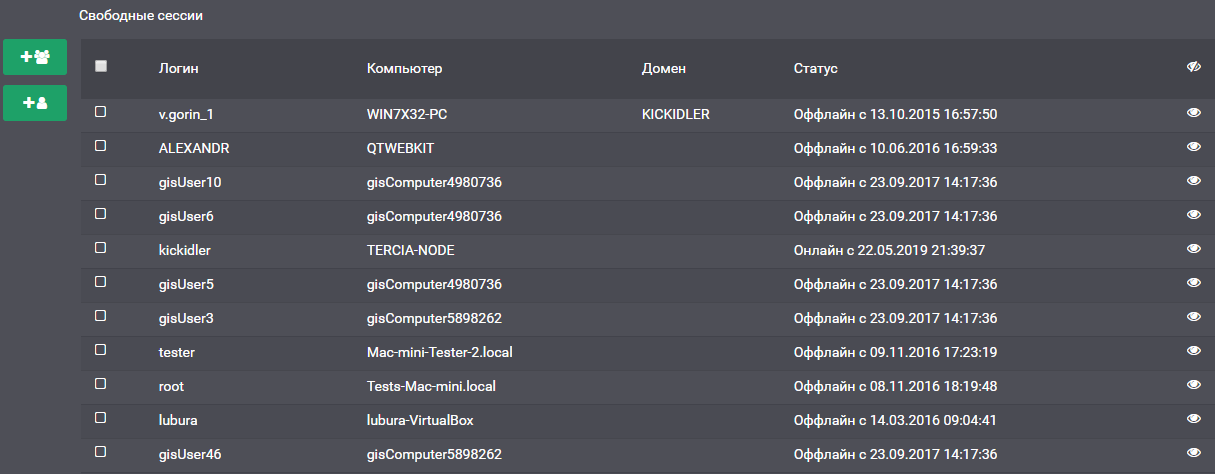This screenshot has width=1215, height=474.
Task: Click eye icon for lubura session
Action: [x=1193, y=419]
